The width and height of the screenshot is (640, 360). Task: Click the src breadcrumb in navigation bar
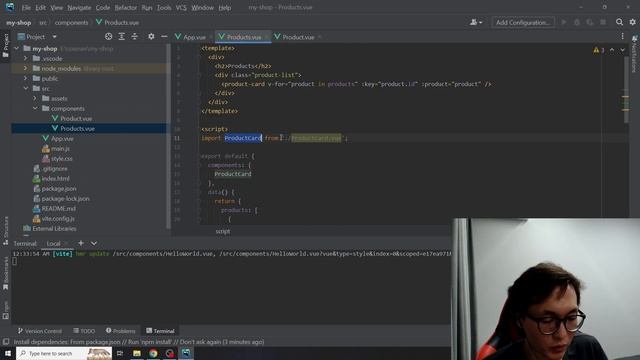(x=43, y=22)
